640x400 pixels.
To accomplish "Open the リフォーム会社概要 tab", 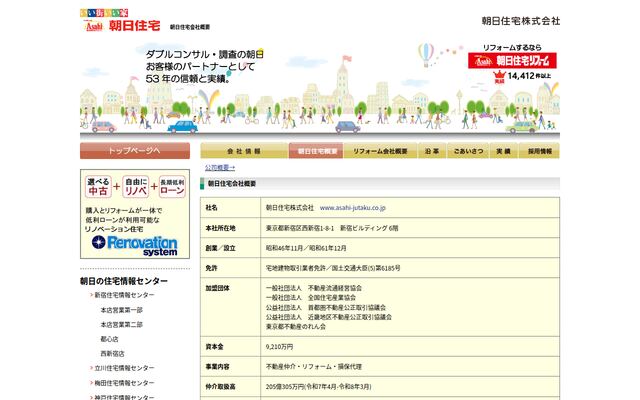I will (x=380, y=151).
